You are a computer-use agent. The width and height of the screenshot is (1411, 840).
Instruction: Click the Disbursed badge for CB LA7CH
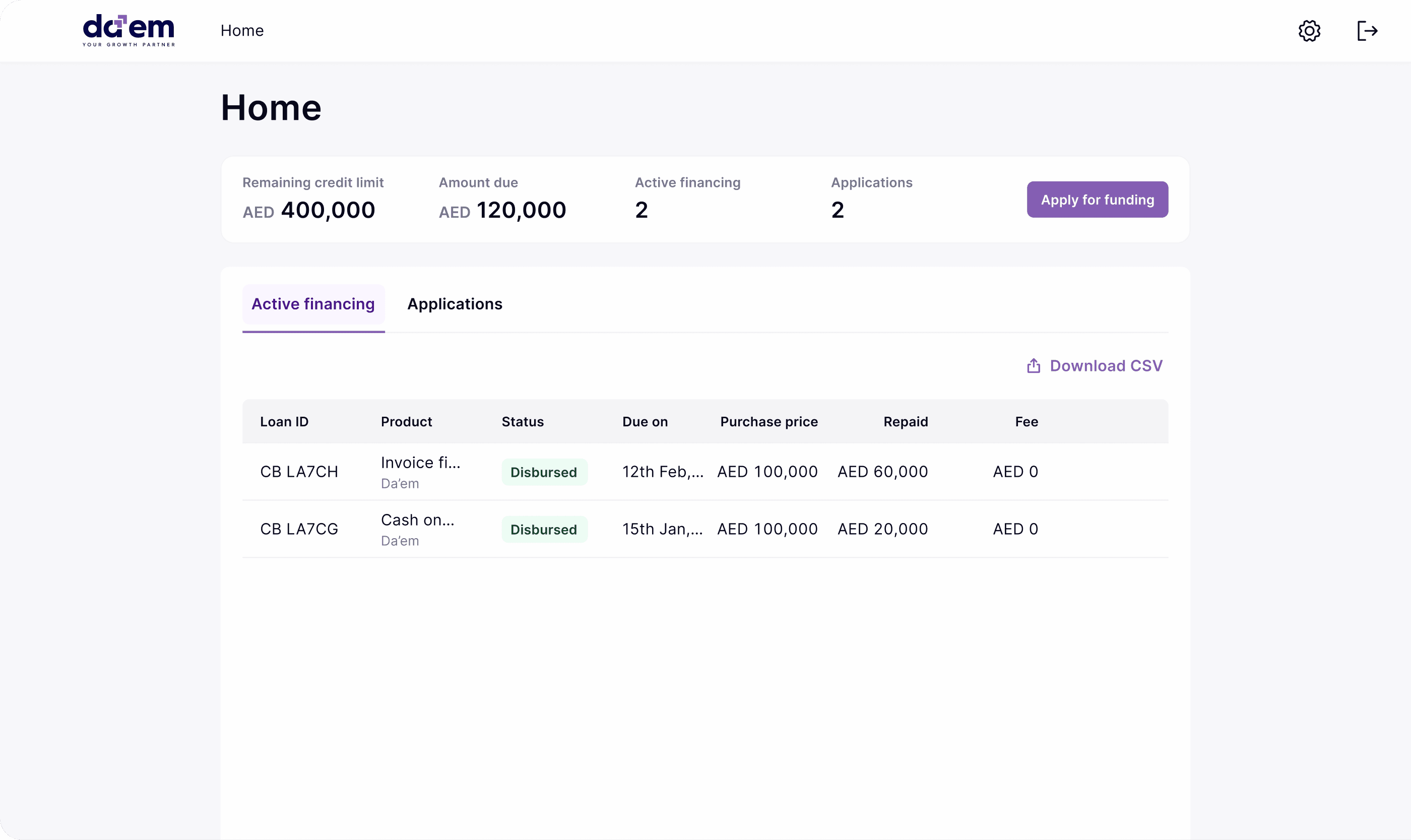(544, 472)
